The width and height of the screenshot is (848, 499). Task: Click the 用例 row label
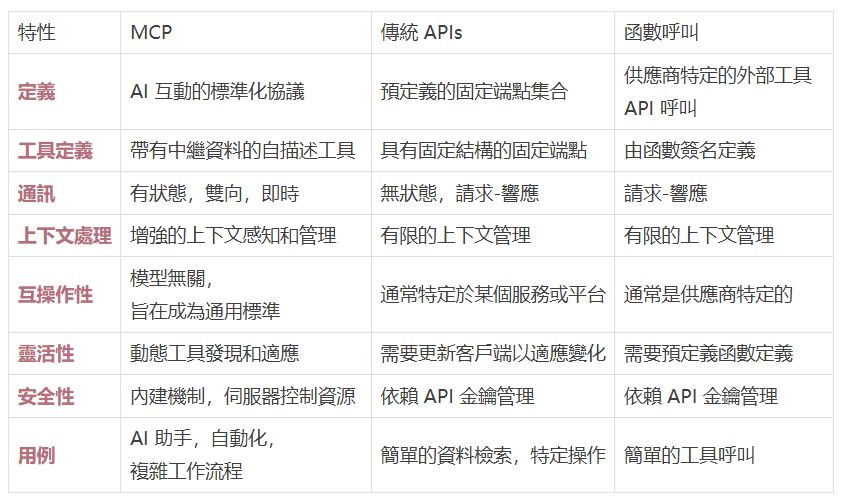tap(37, 456)
